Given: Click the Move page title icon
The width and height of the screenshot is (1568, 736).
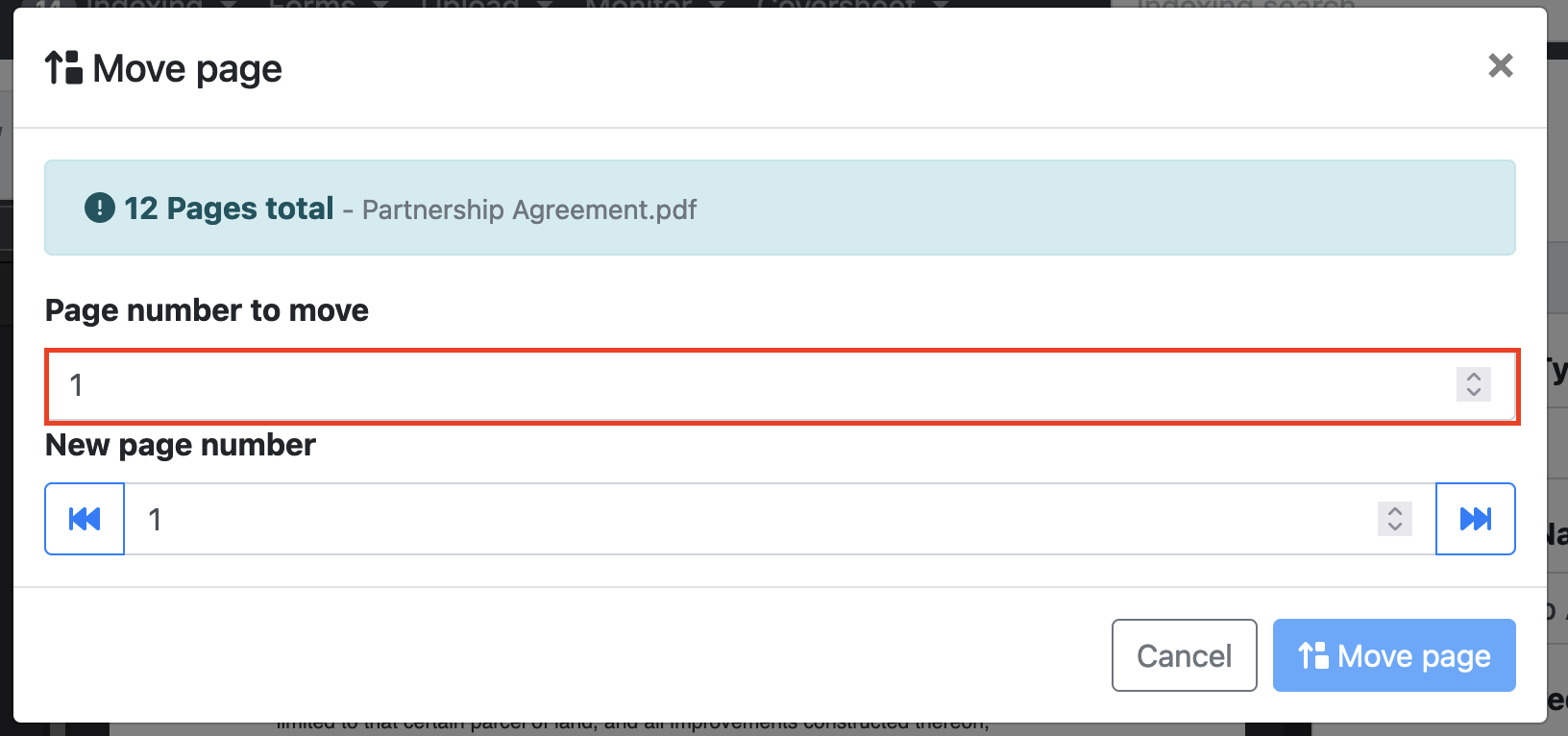Looking at the screenshot, I should point(64,68).
